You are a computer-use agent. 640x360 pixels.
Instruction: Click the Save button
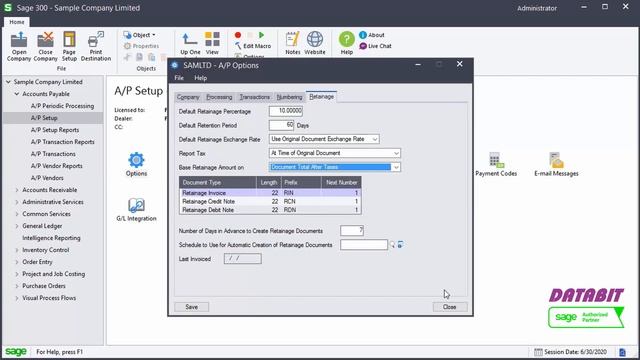[x=191, y=307]
